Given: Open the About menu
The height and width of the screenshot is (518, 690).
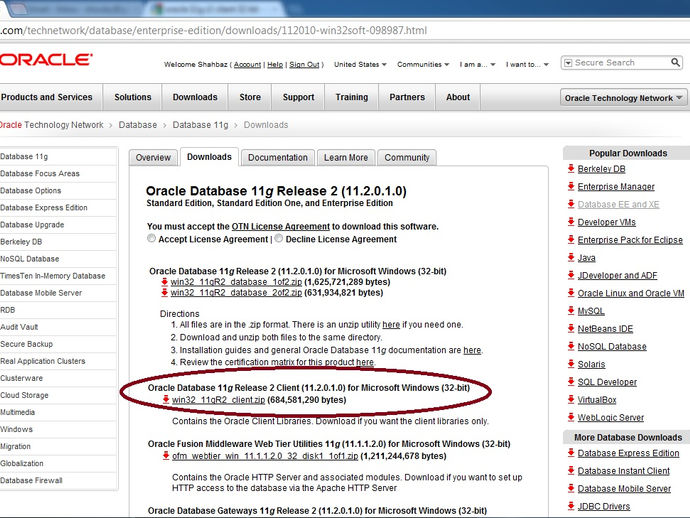Looking at the screenshot, I should click(x=458, y=97).
